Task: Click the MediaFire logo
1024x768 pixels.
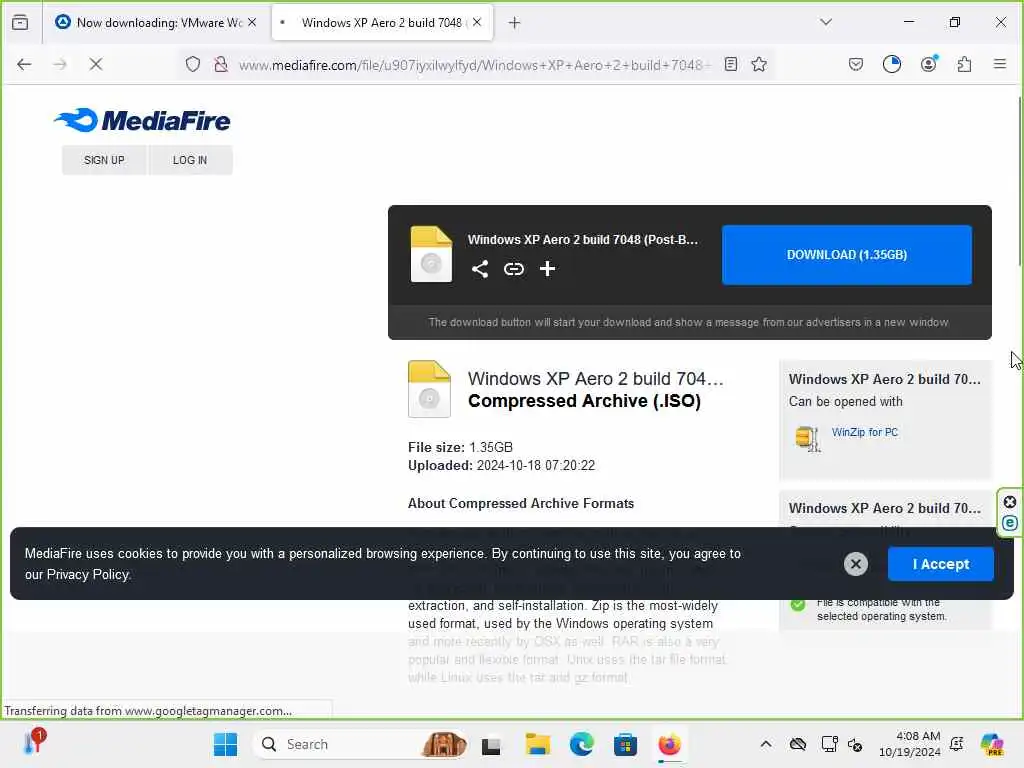Action: pos(142,120)
